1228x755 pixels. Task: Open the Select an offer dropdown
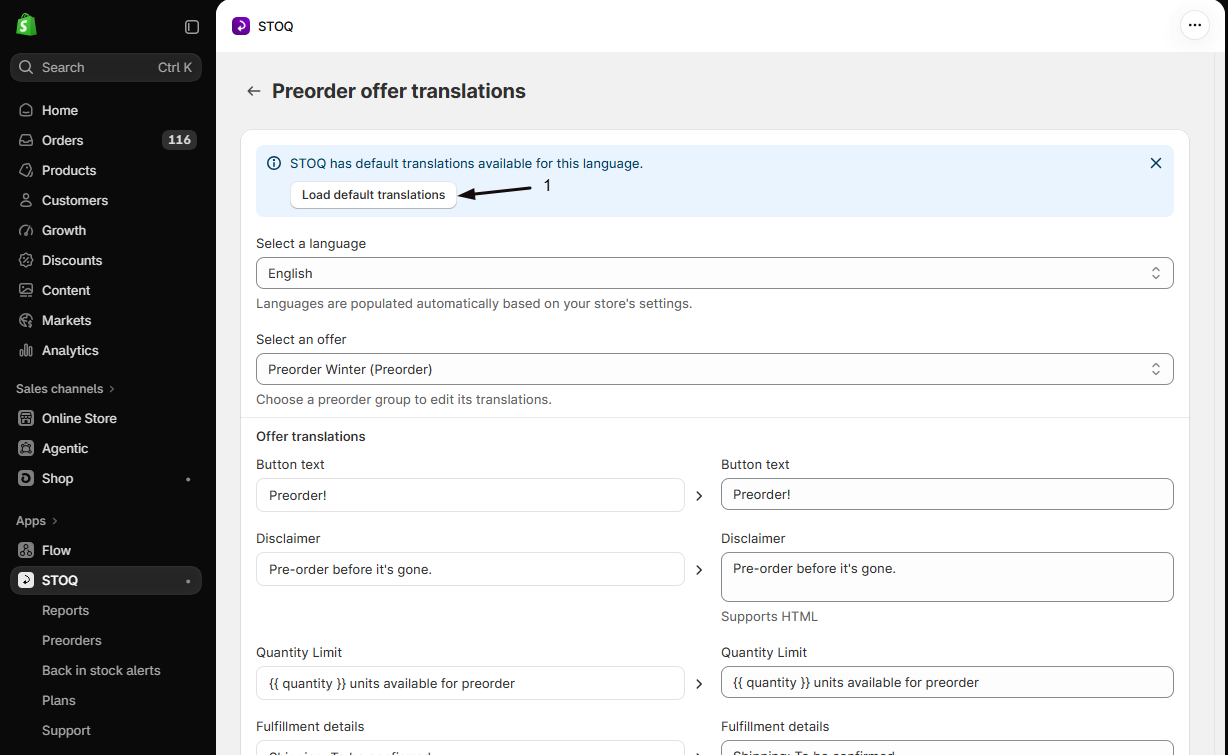pyautogui.click(x=715, y=369)
